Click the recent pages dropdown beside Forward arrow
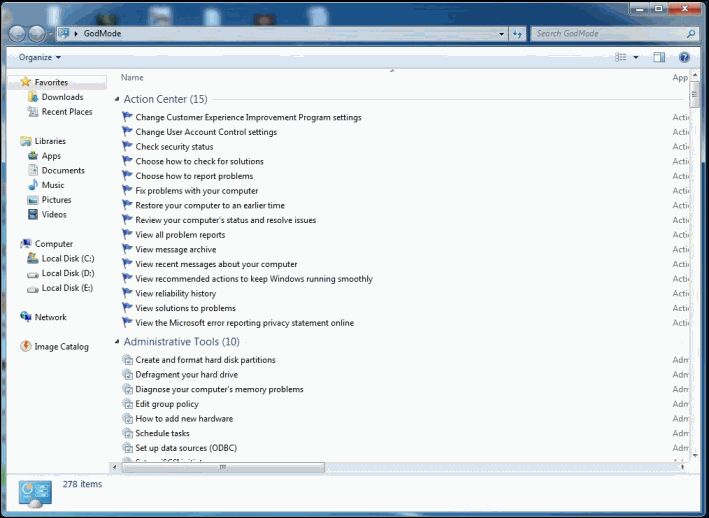 tap(51, 34)
